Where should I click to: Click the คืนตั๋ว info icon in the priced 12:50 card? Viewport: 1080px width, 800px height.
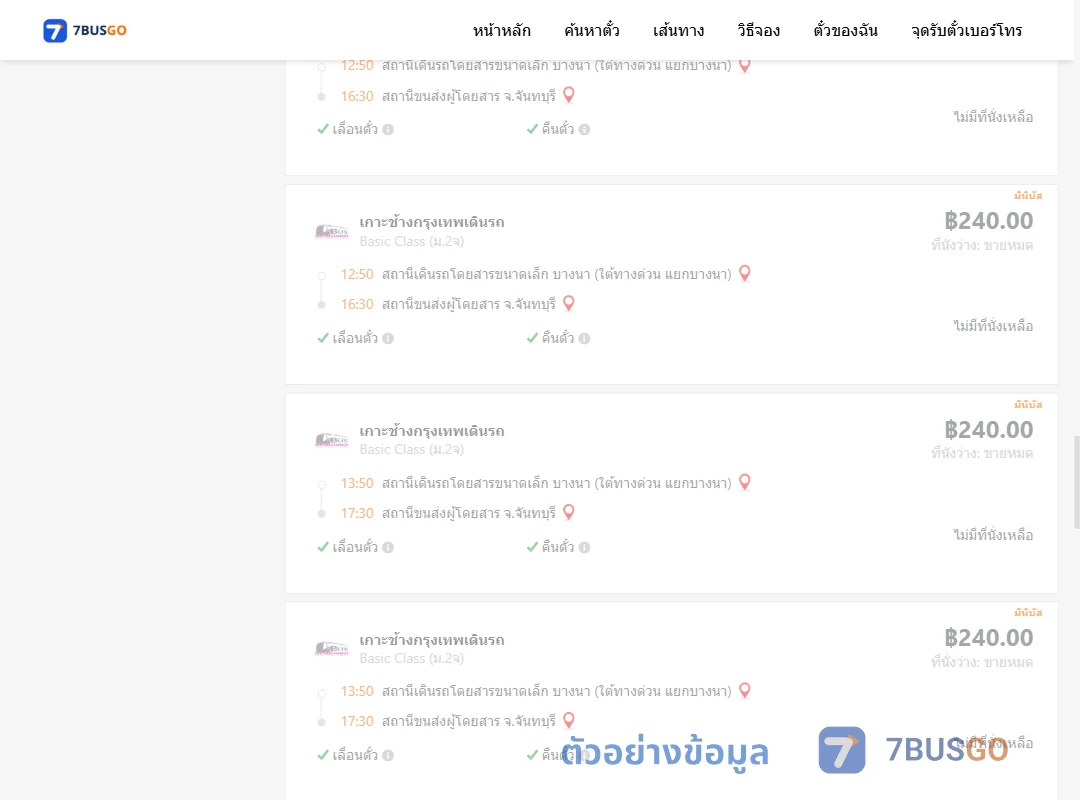point(584,338)
